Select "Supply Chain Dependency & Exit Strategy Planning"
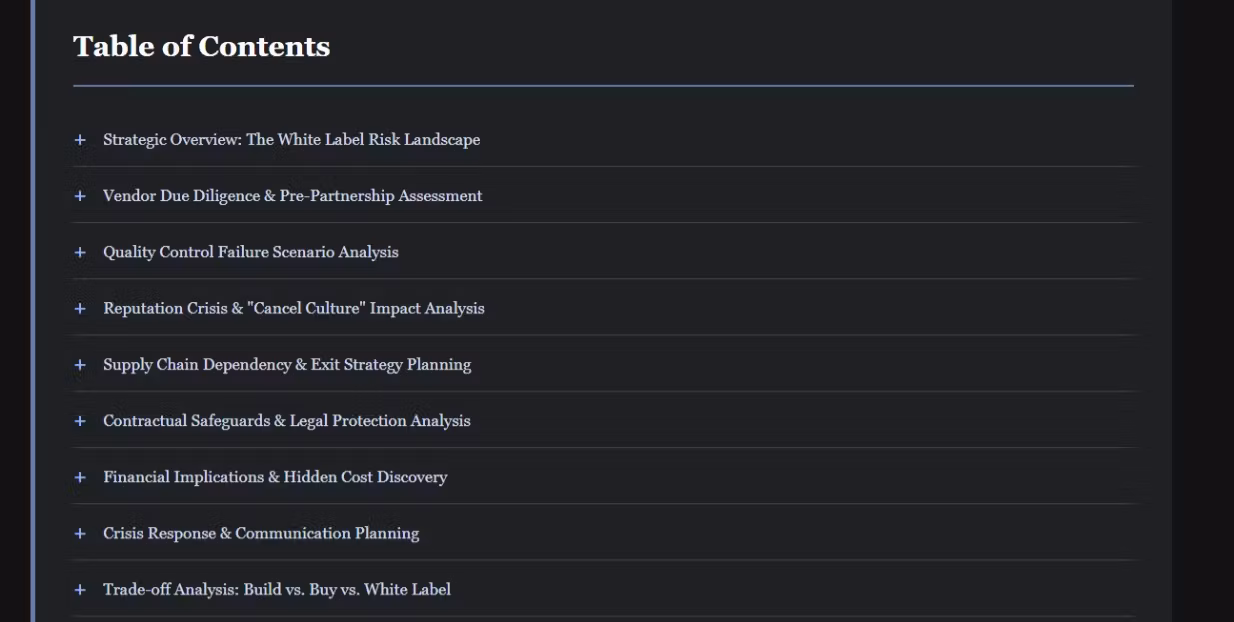The width and height of the screenshot is (1234, 622). 287,365
